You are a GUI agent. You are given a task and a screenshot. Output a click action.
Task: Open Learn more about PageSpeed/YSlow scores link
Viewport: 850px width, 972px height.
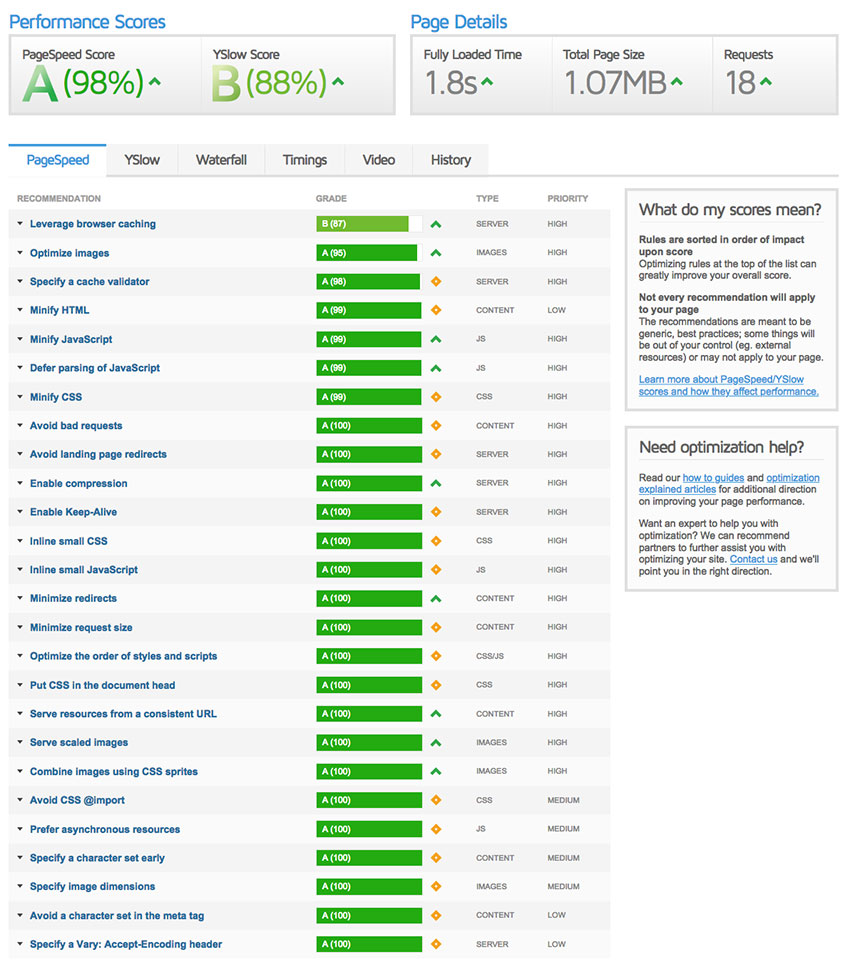coord(728,386)
